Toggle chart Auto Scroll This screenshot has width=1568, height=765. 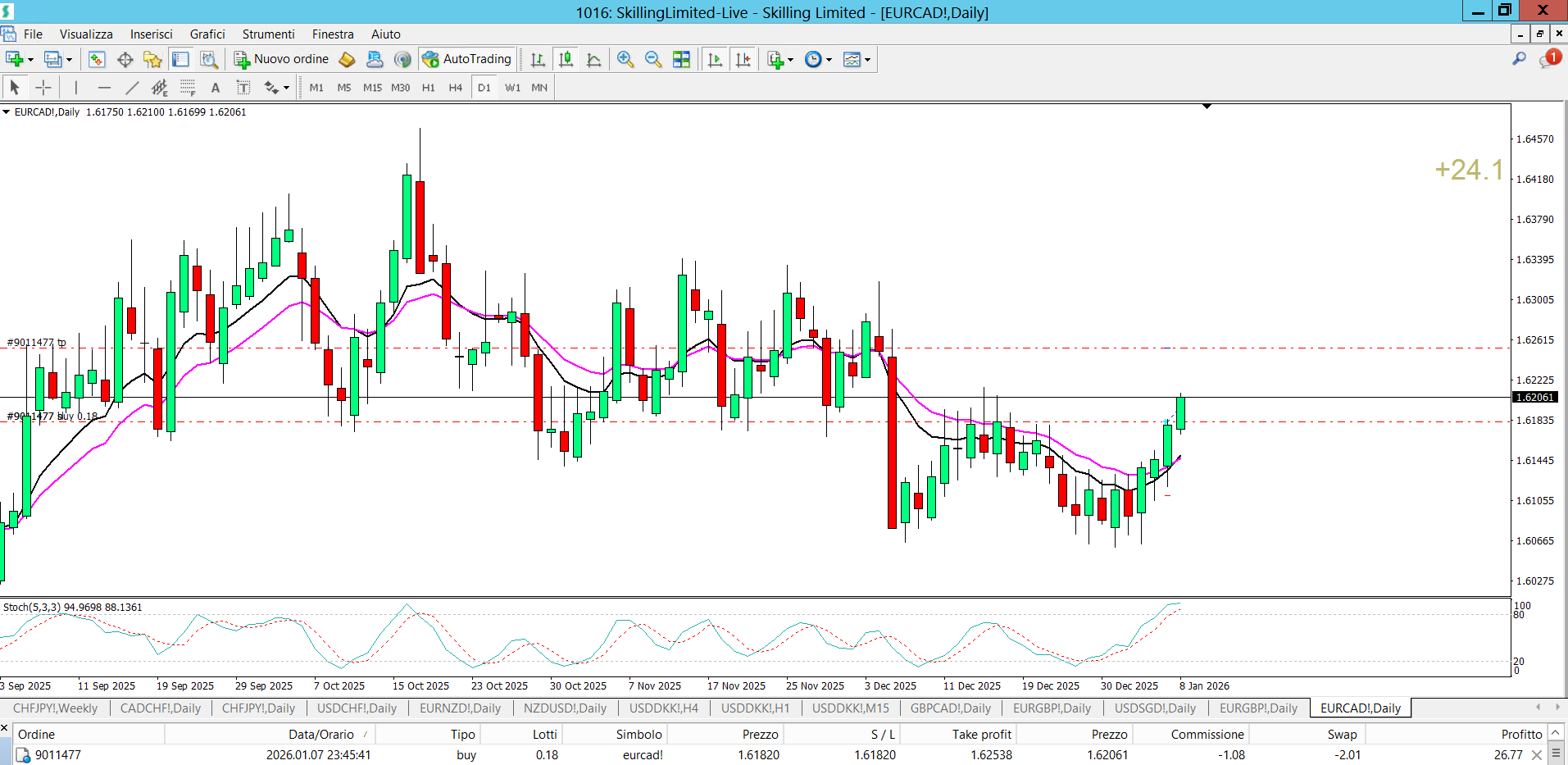(x=715, y=59)
